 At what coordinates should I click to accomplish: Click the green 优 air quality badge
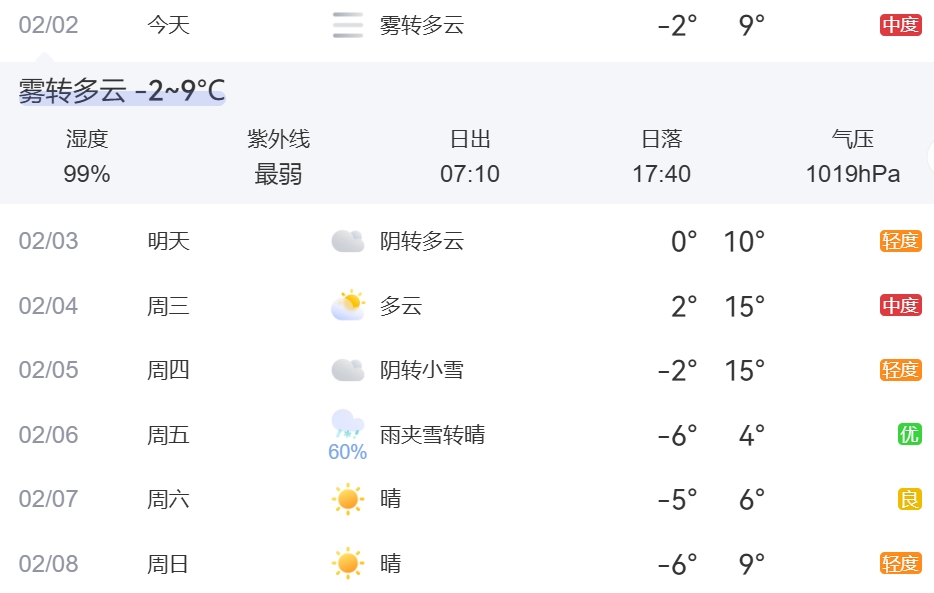click(x=909, y=434)
